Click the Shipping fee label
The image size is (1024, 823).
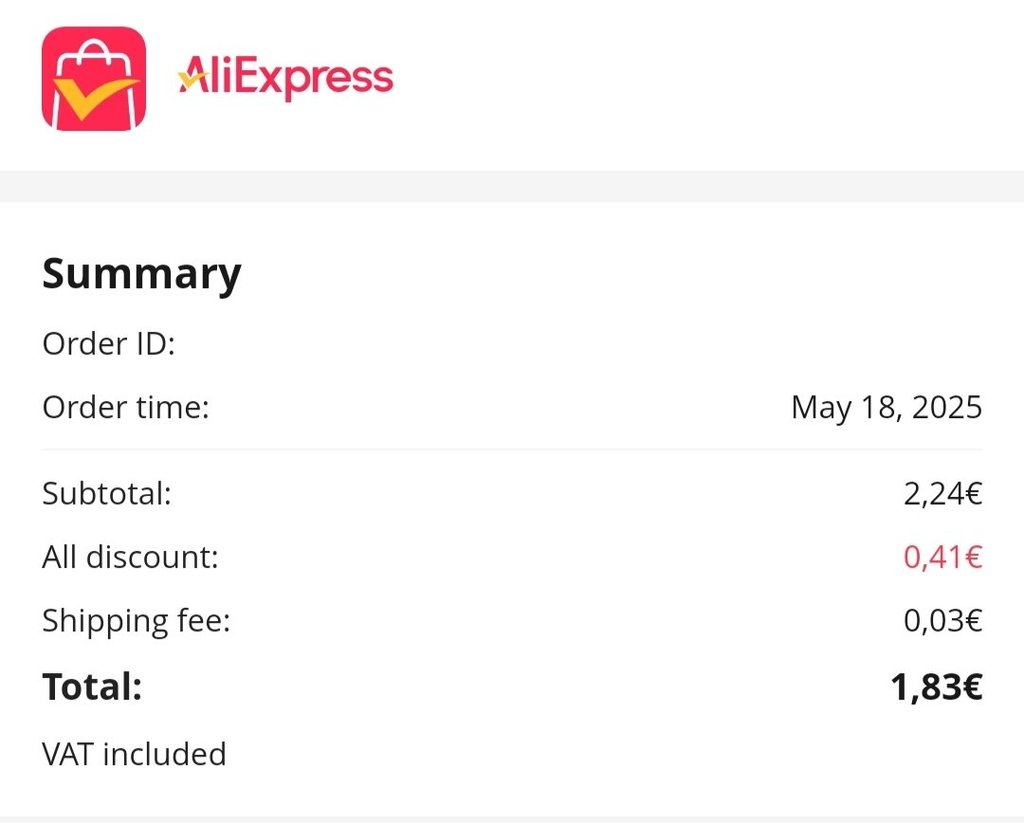click(136, 621)
